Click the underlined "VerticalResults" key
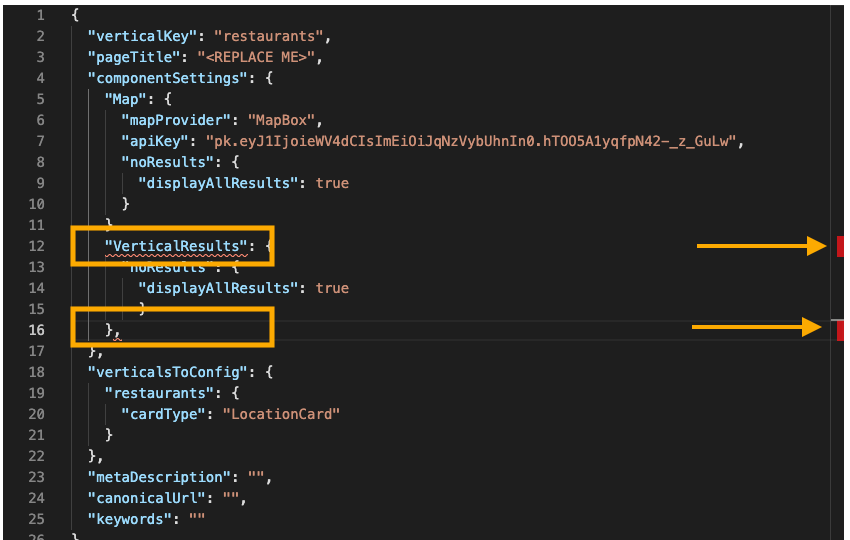 [x=176, y=246]
